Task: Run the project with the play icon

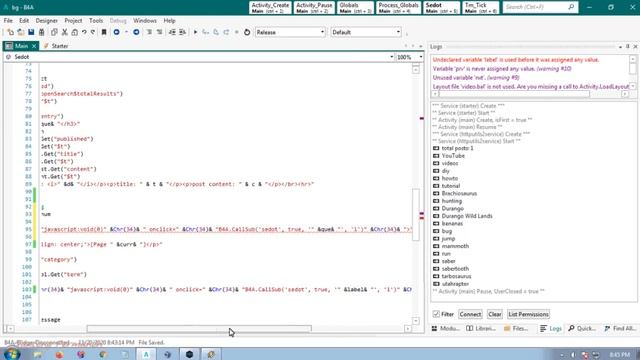Action: 196,32
